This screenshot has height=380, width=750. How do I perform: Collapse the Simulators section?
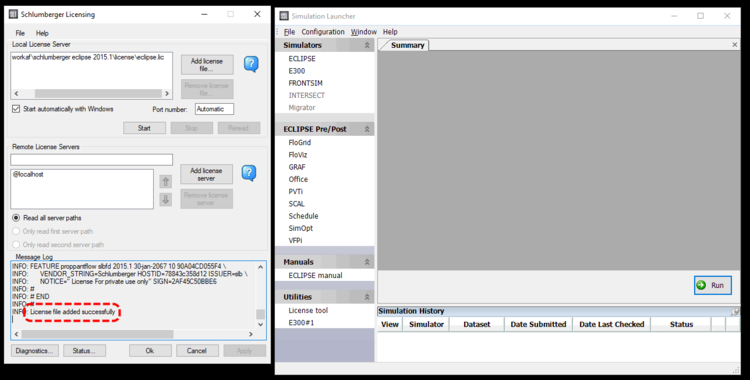pyautogui.click(x=367, y=45)
